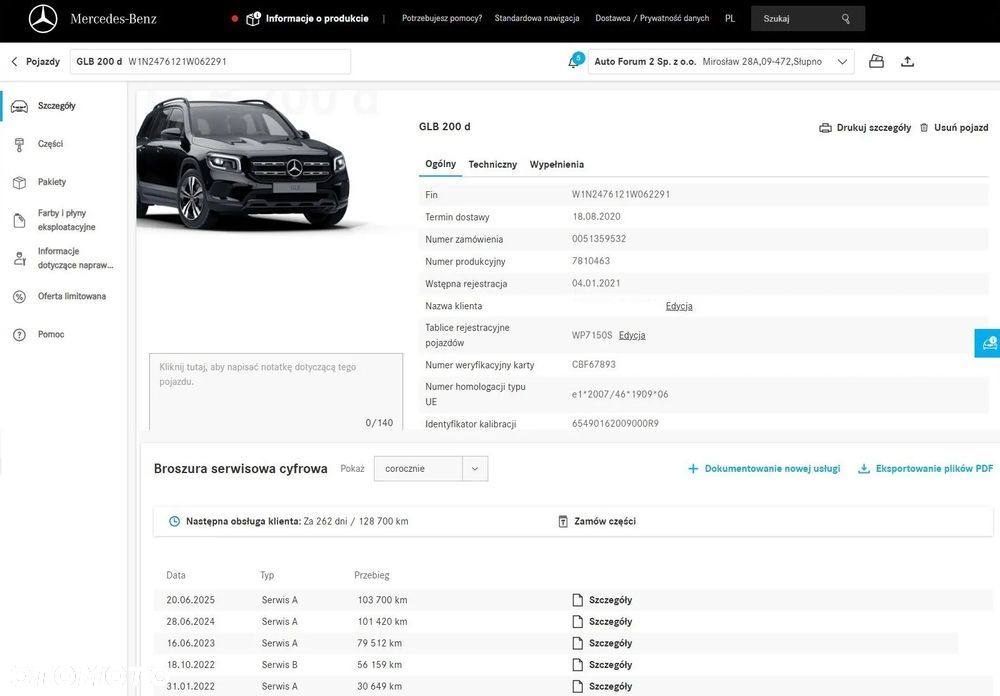Open Szczegóły for the 103 700 km service

point(610,600)
